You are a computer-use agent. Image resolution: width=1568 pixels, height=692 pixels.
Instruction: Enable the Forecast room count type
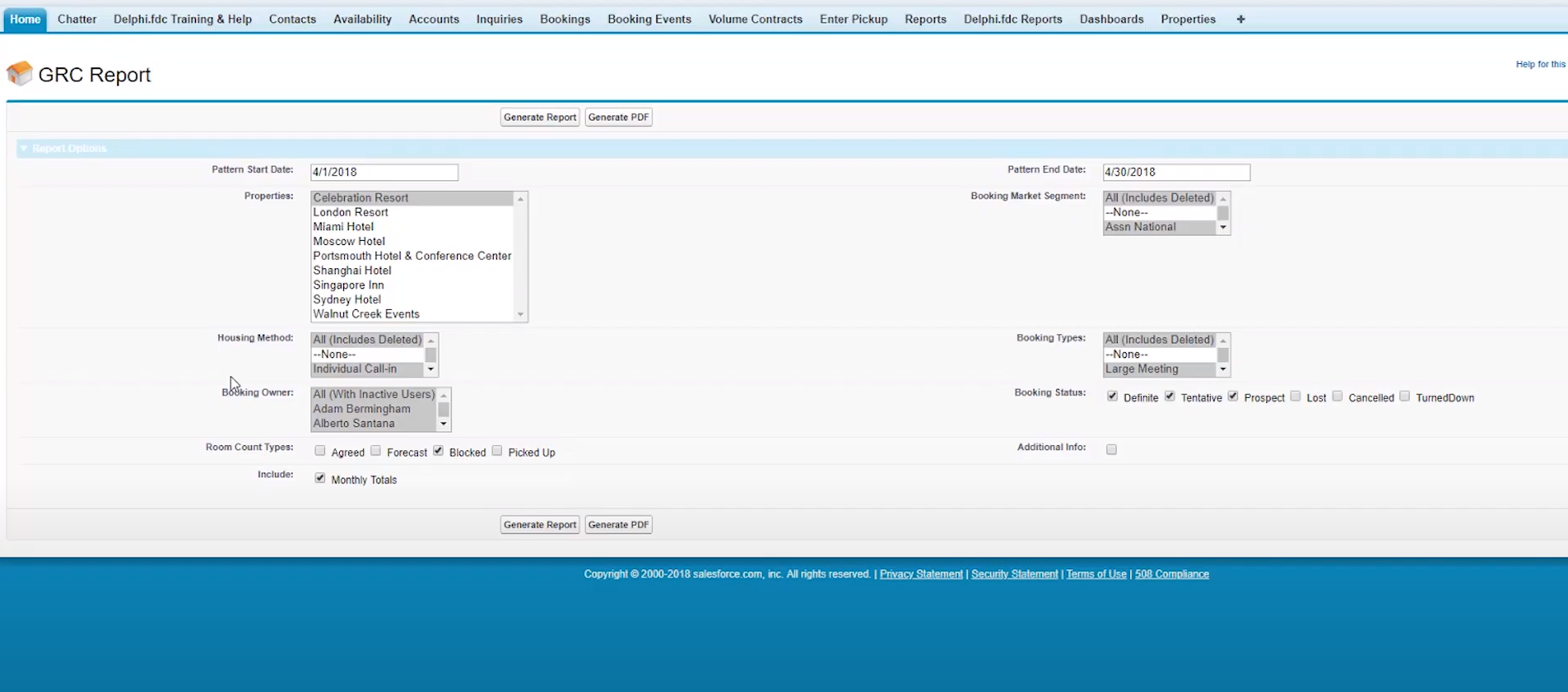tap(376, 451)
